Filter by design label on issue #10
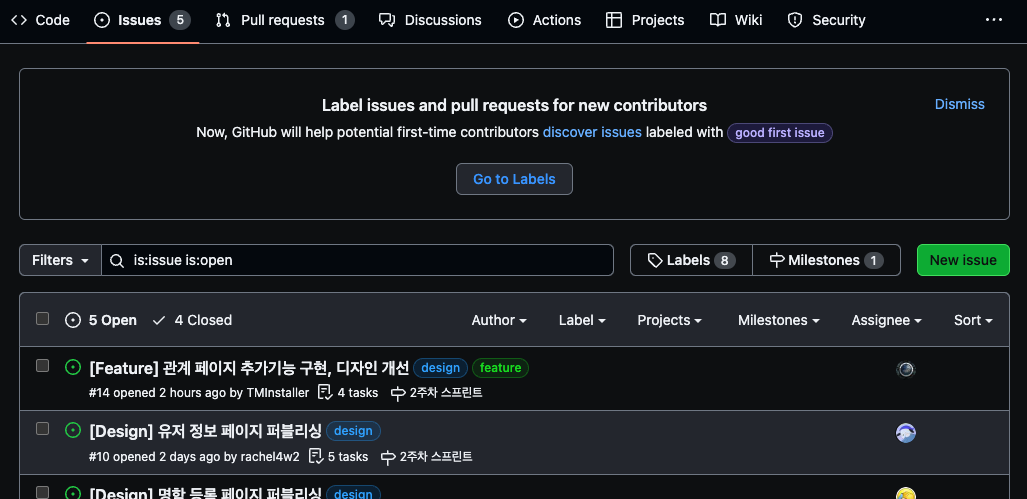Image resolution: width=1027 pixels, height=499 pixels. pos(354,431)
